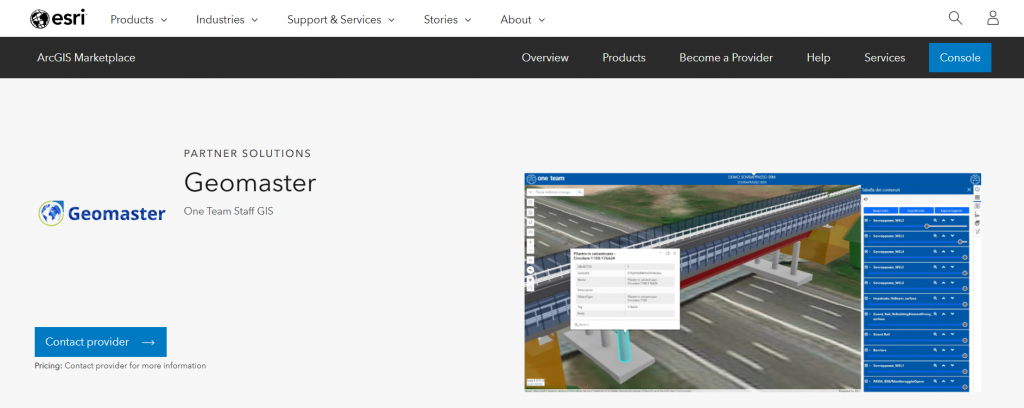Screen dimensions: 1024x408
Task: Open the user account profile icon
Action: 993,18
